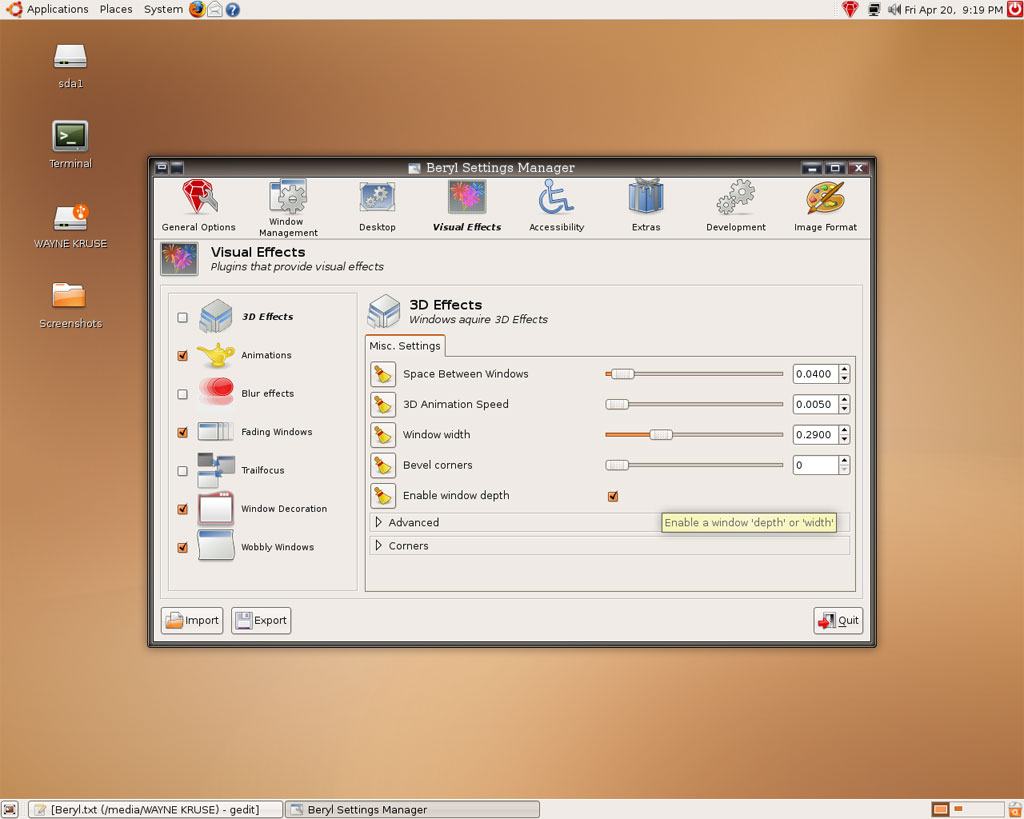The image size is (1024, 819).
Task: Uncheck Enable window depth option
Action: tap(613, 496)
